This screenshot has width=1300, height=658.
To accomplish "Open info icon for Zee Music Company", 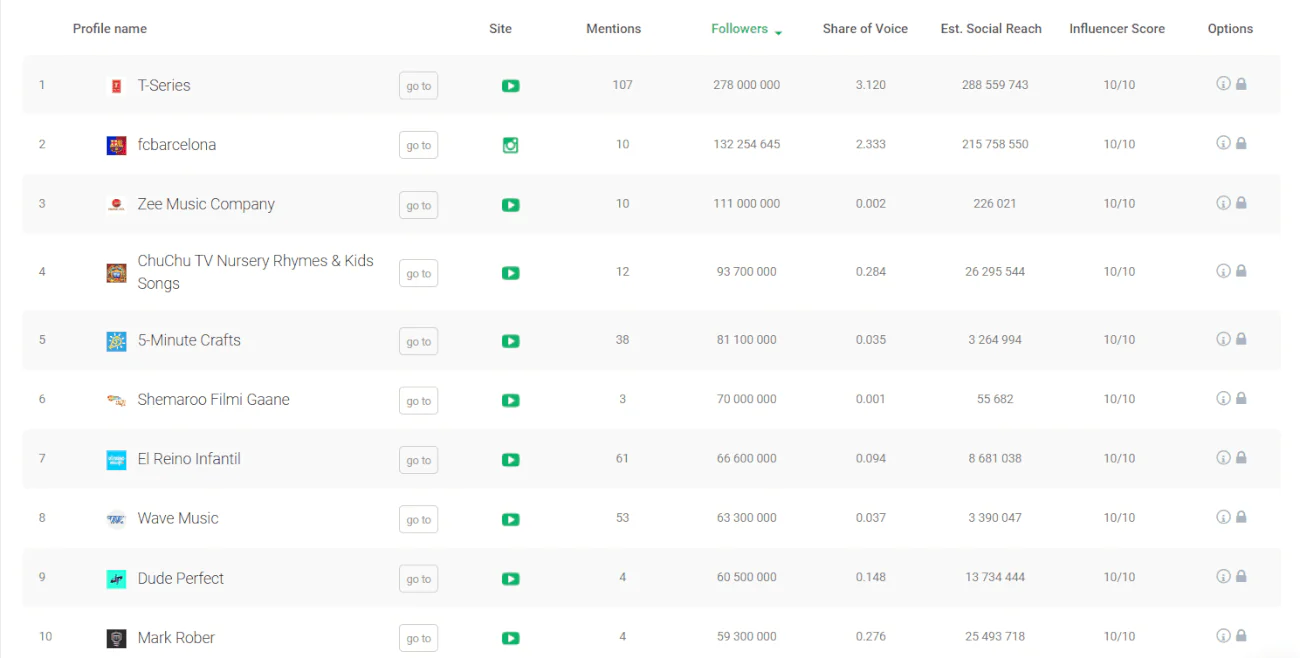I will pyautogui.click(x=1222, y=203).
